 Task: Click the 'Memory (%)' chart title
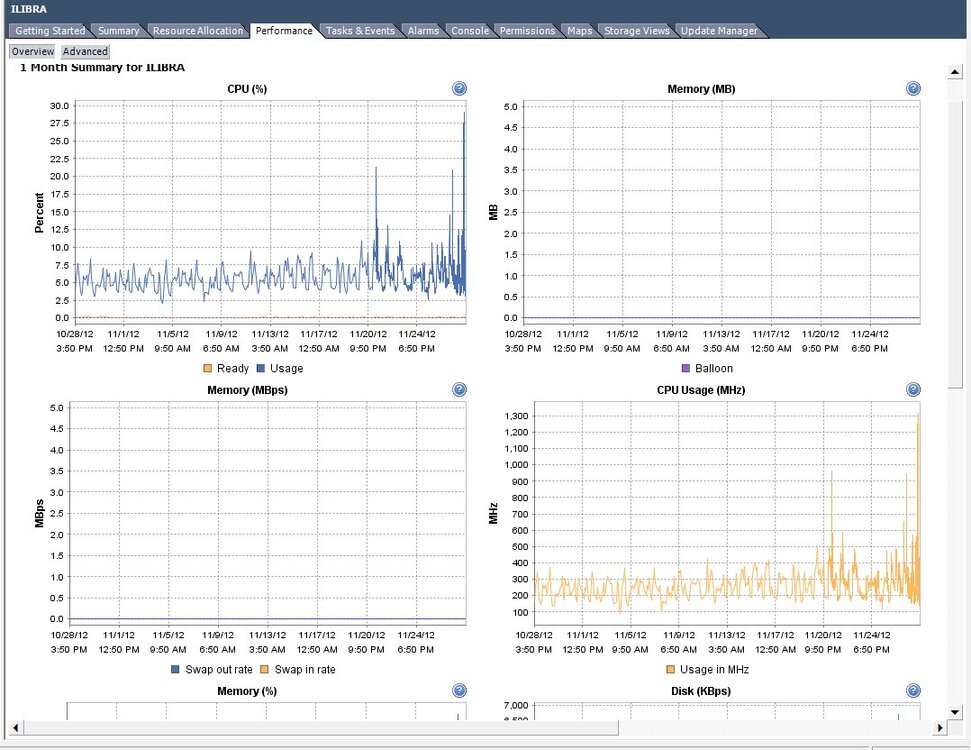pos(246,691)
